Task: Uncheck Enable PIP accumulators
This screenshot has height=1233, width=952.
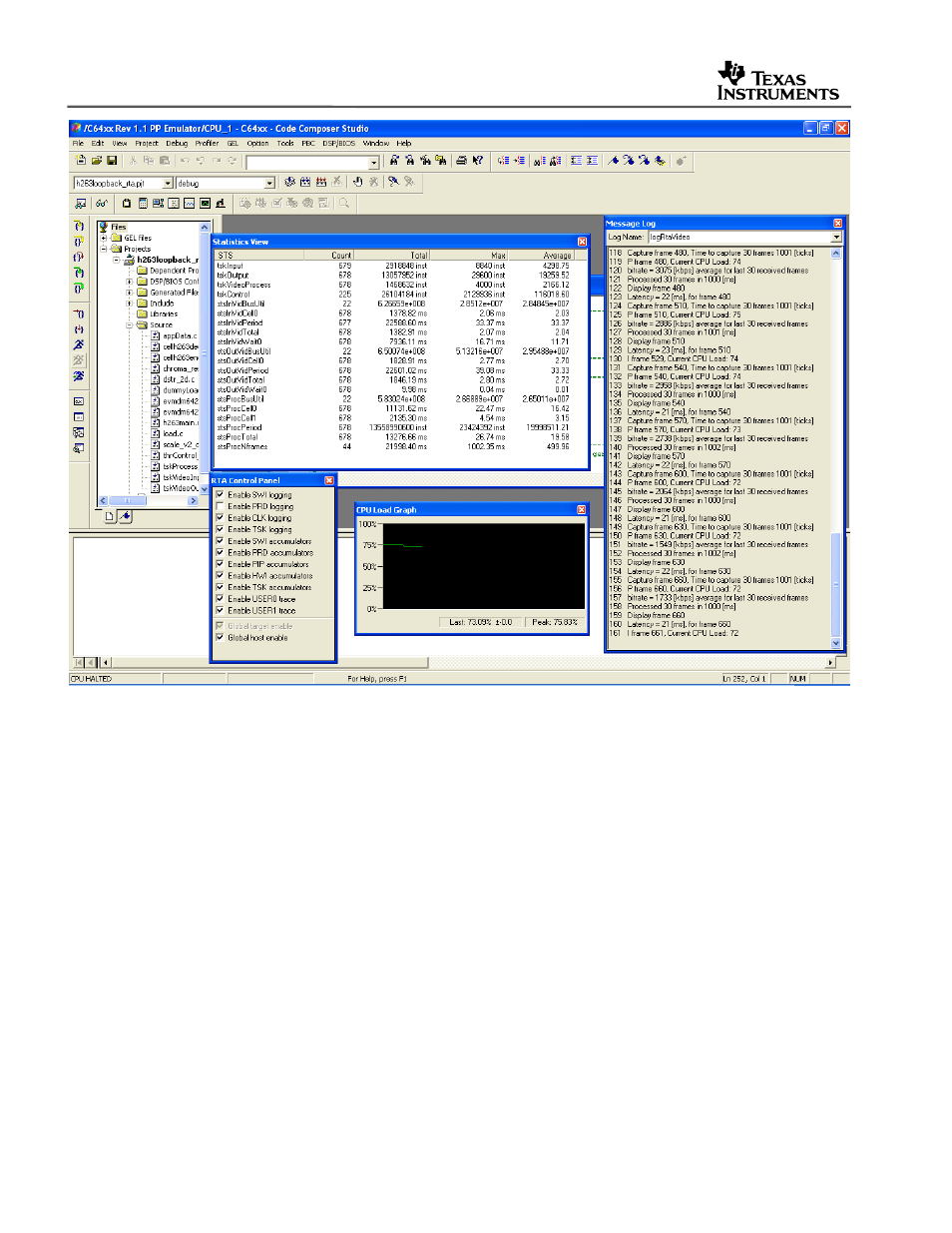Action: pyautogui.click(x=220, y=563)
